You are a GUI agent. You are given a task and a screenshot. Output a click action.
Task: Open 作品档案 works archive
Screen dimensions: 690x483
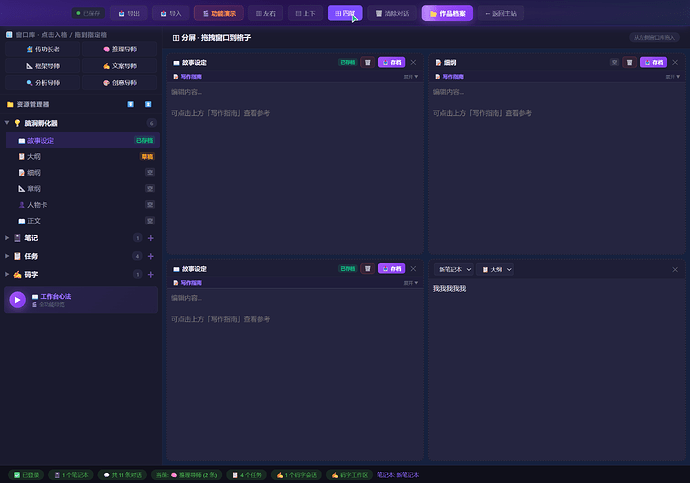(x=447, y=14)
